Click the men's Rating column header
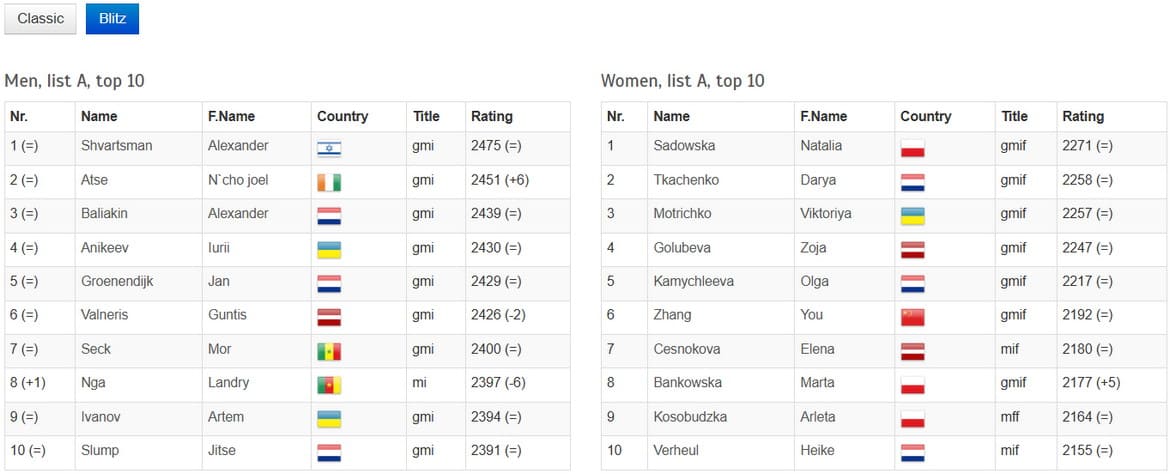The image size is (1170, 474). point(491,116)
